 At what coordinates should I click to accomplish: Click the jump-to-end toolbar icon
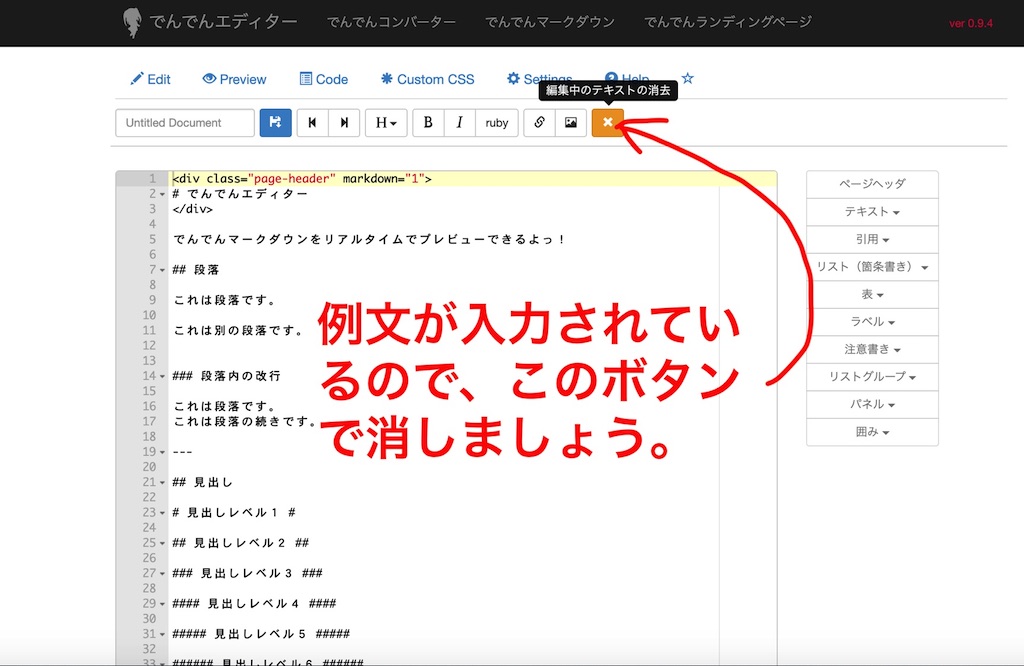(x=344, y=123)
